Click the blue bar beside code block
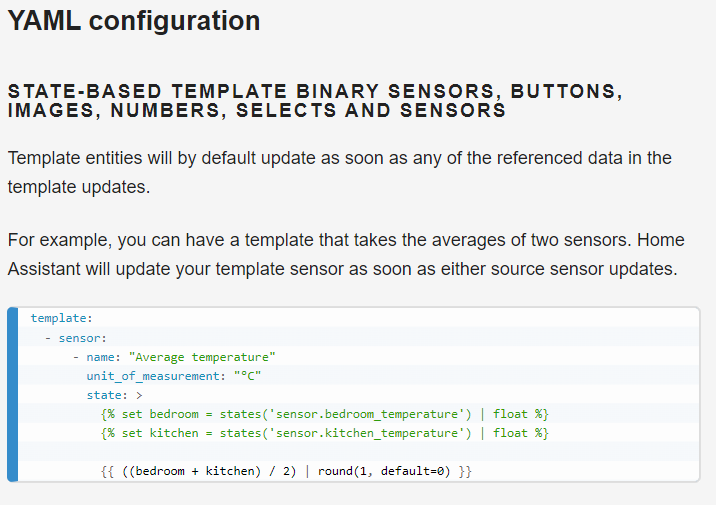716x505 pixels. [x=13, y=395]
